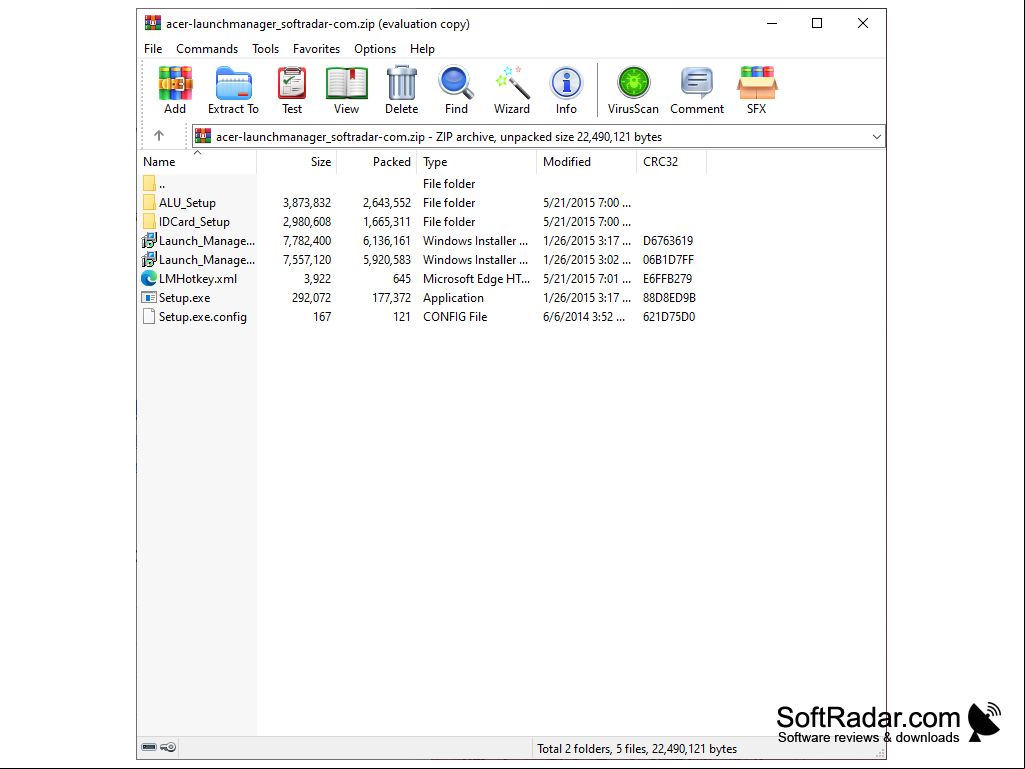Select the IDCard_Setup folder name
Image resolution: width=1025 pixels, height=769 pixels.
(x=194, y=222)
